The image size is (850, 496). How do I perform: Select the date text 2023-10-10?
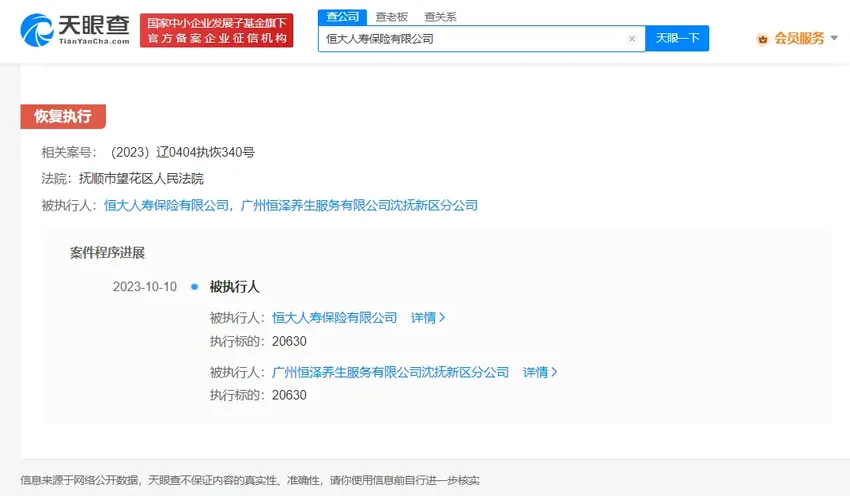coord(145,287)
